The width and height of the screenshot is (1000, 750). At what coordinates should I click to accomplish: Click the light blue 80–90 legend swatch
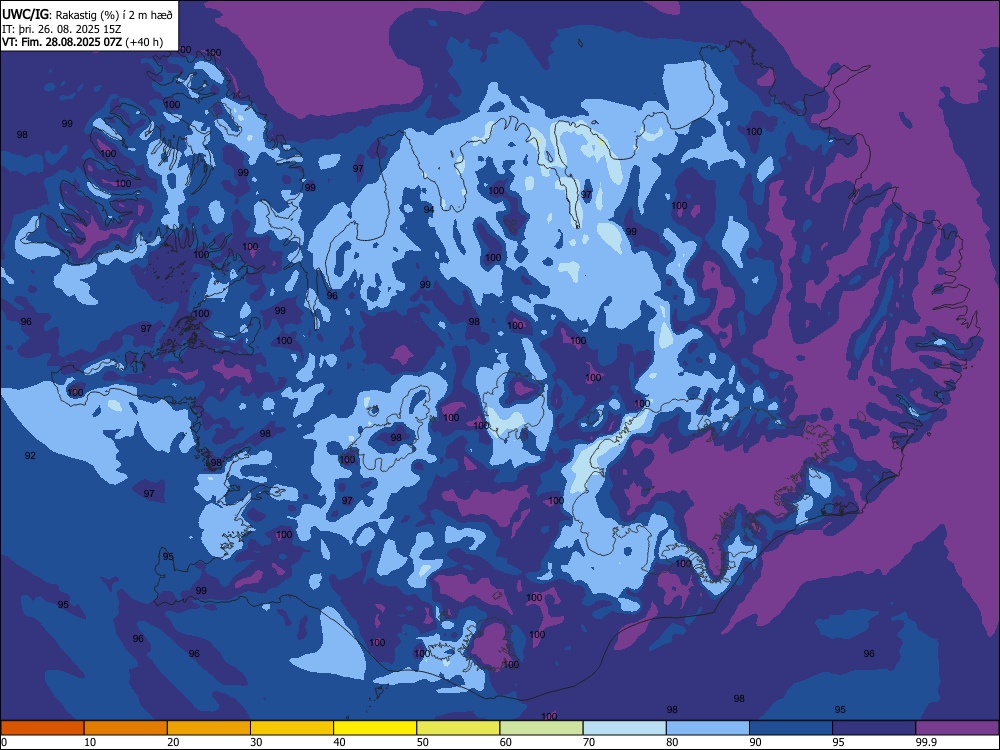point(708,728)
